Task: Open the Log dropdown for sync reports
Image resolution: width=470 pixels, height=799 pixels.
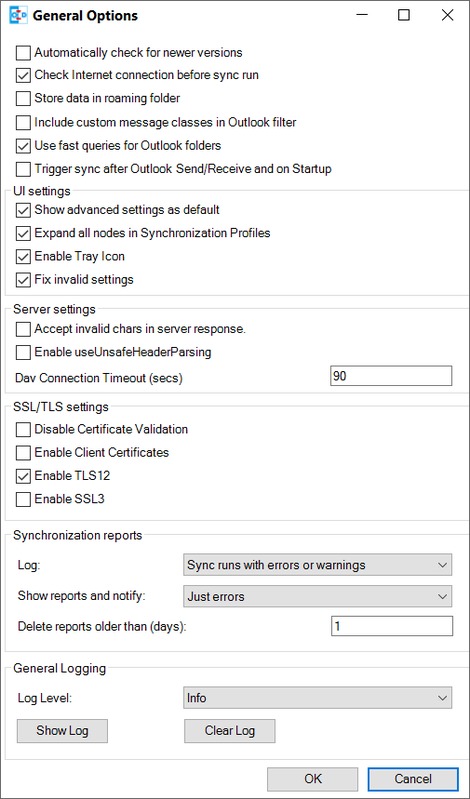Action: [317, 565]
